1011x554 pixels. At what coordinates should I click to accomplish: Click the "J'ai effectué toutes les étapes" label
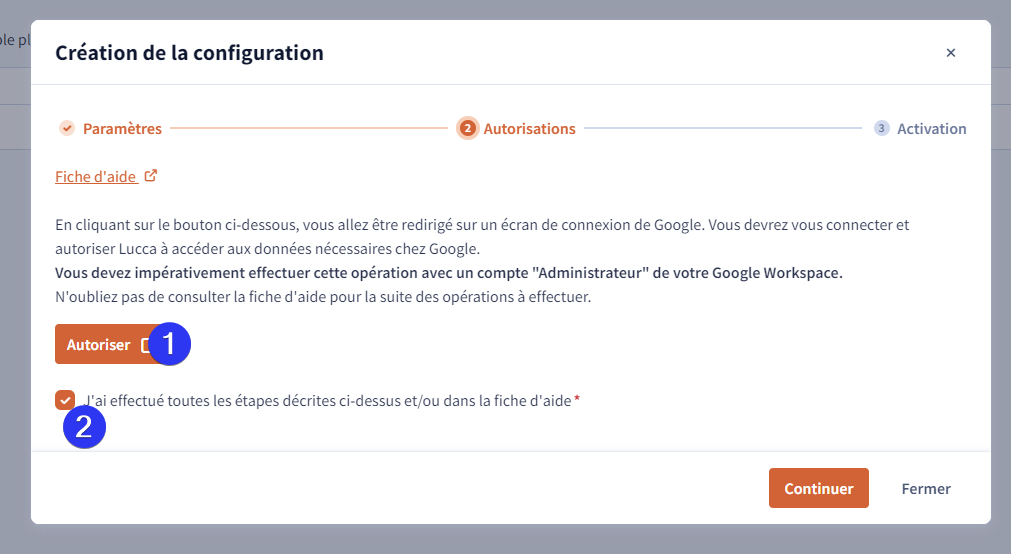click(x=328, y=401)
